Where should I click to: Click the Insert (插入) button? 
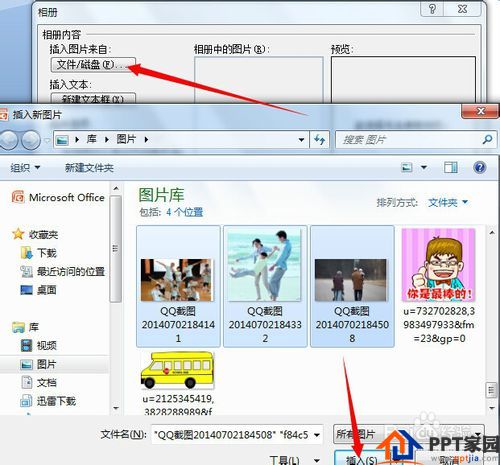click(361, 459)
